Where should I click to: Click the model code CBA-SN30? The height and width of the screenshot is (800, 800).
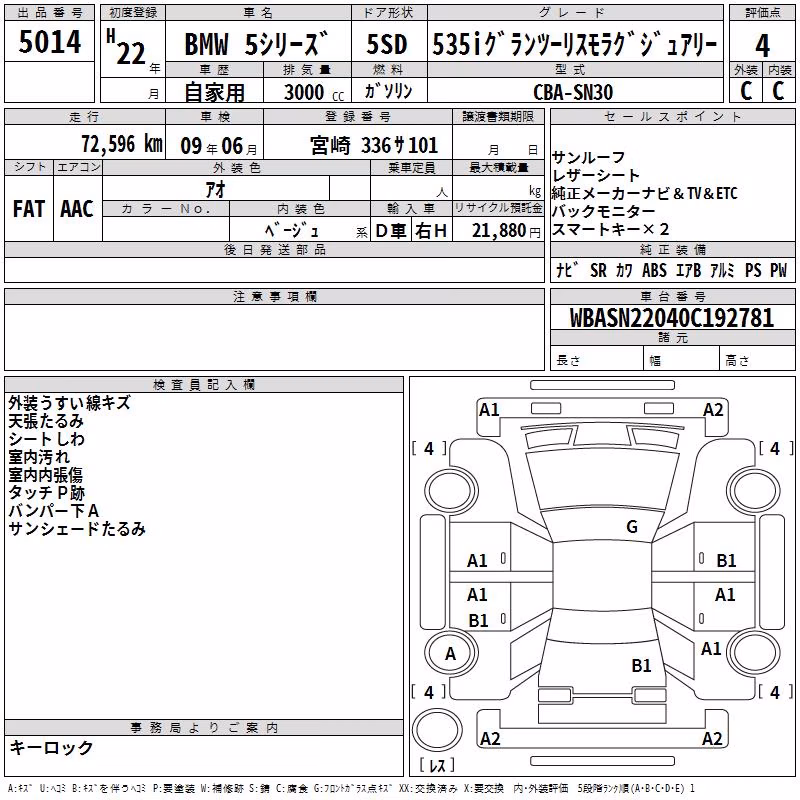tap(573, 92)
